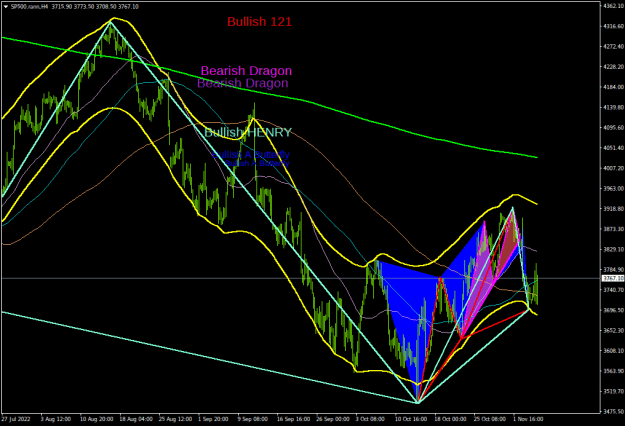The image size is (625, 426).
Task: Click the 3608.10 price scale value
Action: 613,351
